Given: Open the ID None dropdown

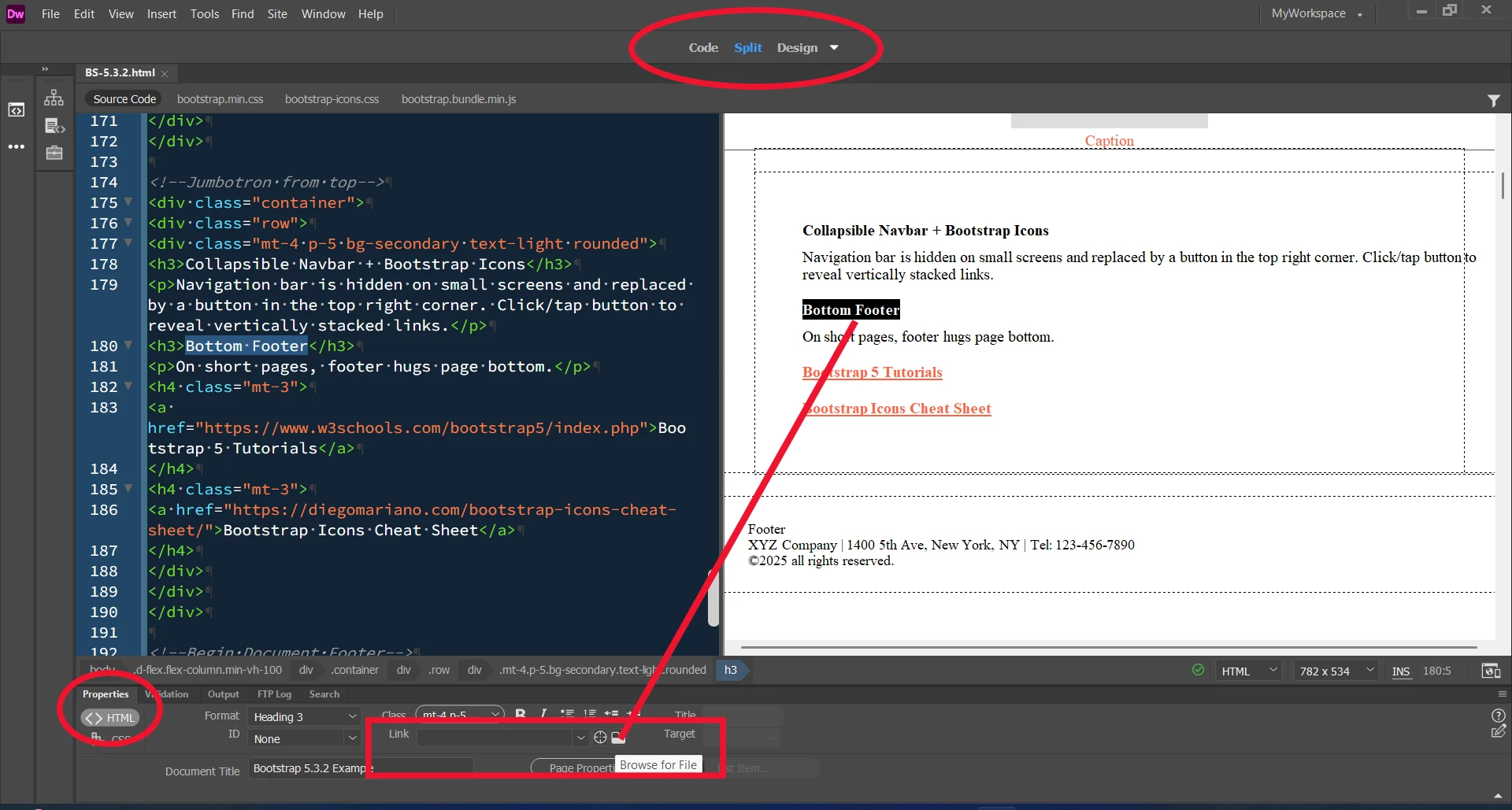Looking at the screenshot, I should tap(304, 739).
